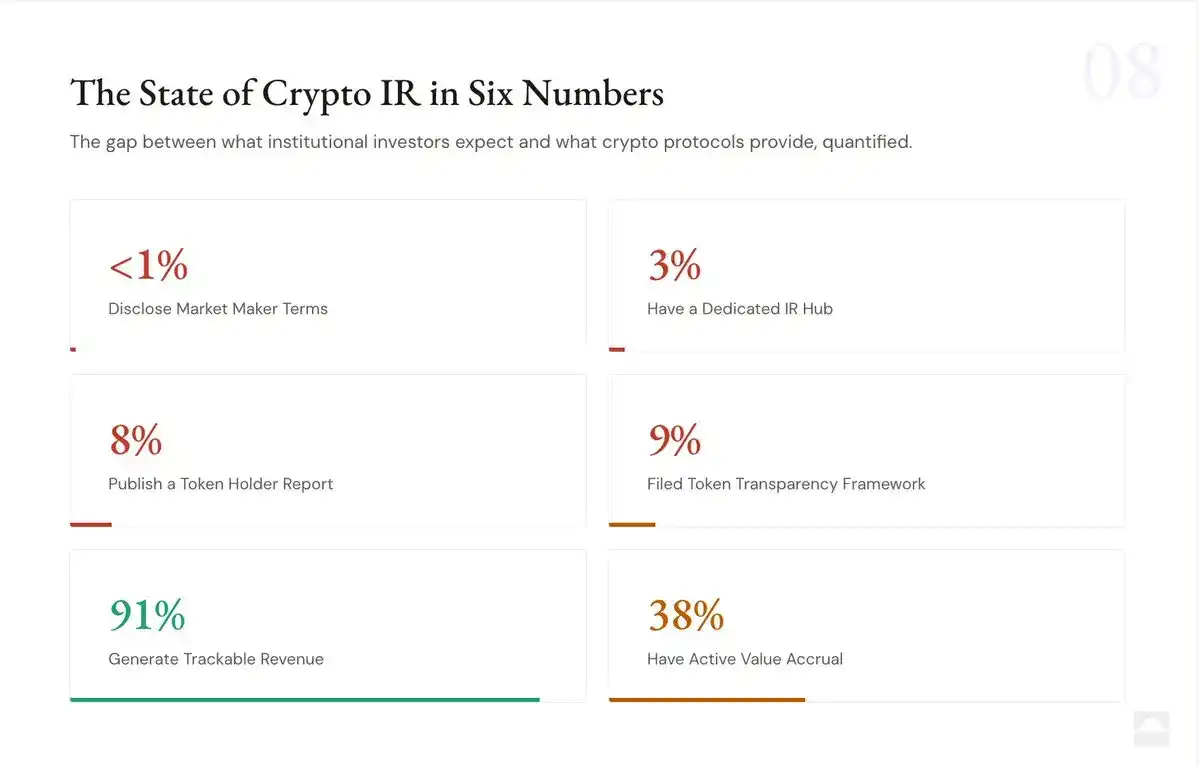The image size is (1199, 766).
Task: Click the green progress bar under 91%
Action: [x=305, y=700]
